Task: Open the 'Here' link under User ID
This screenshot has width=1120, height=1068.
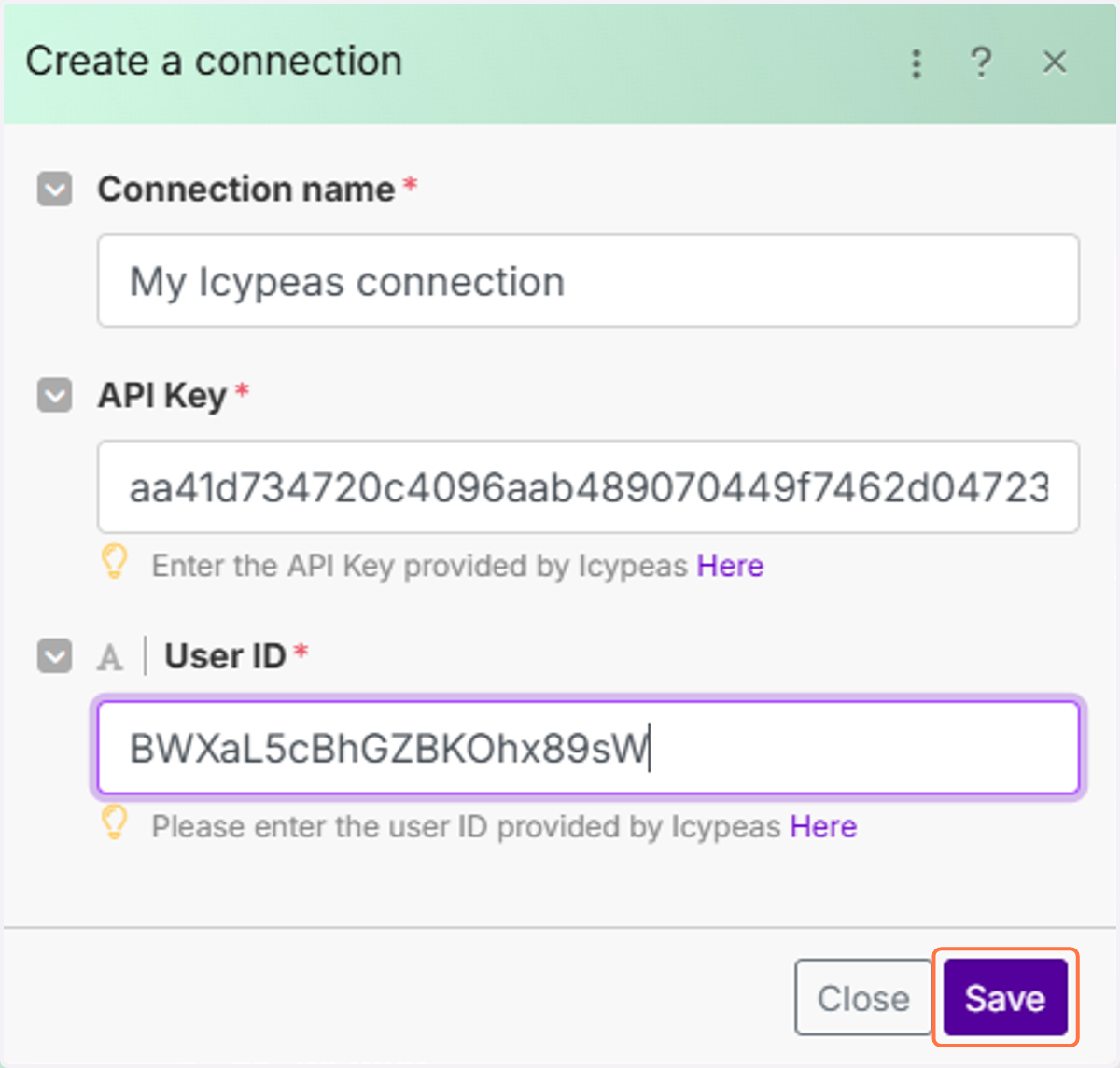Action: click(823, 826)
